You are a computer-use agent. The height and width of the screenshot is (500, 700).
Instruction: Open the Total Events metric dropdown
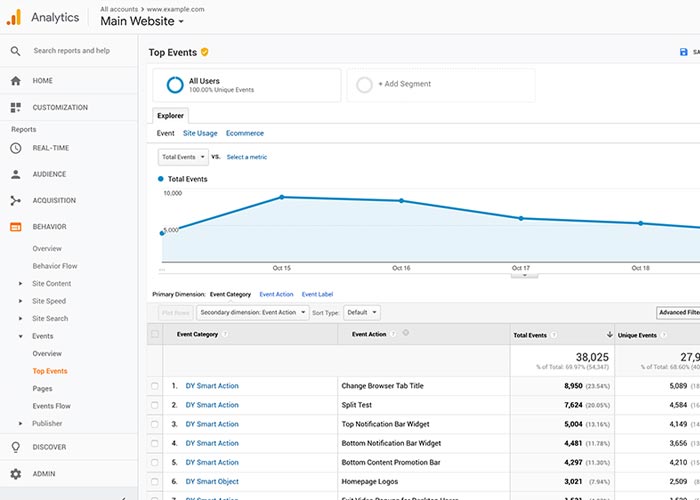[x=183, y=157]
